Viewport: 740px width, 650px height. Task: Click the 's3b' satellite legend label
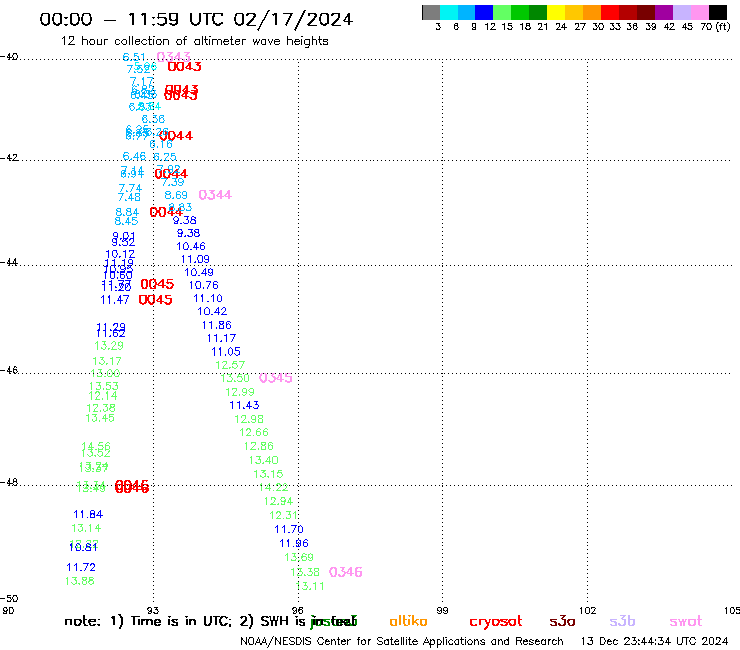[x=622, y=621]
